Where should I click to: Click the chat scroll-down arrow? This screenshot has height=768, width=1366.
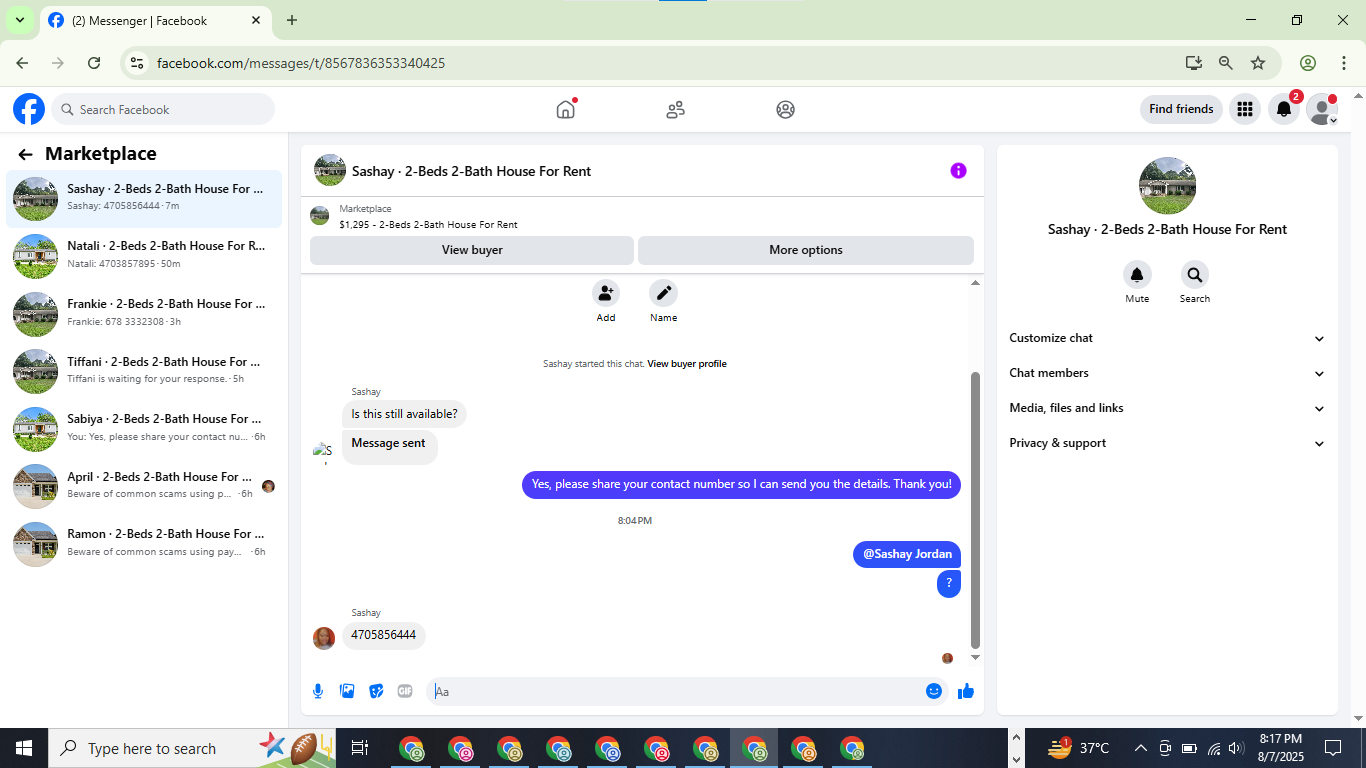click(976, 657)
